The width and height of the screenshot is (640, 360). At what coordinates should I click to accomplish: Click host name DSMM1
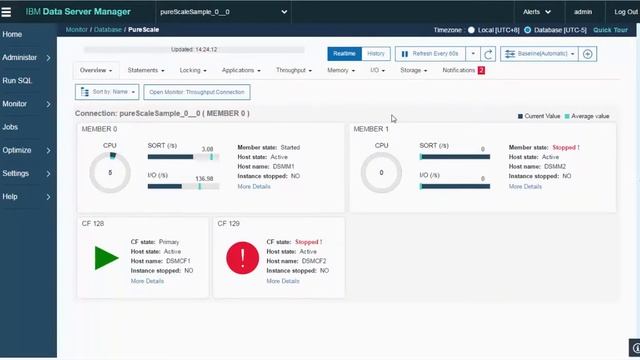(x=283, y=167)
